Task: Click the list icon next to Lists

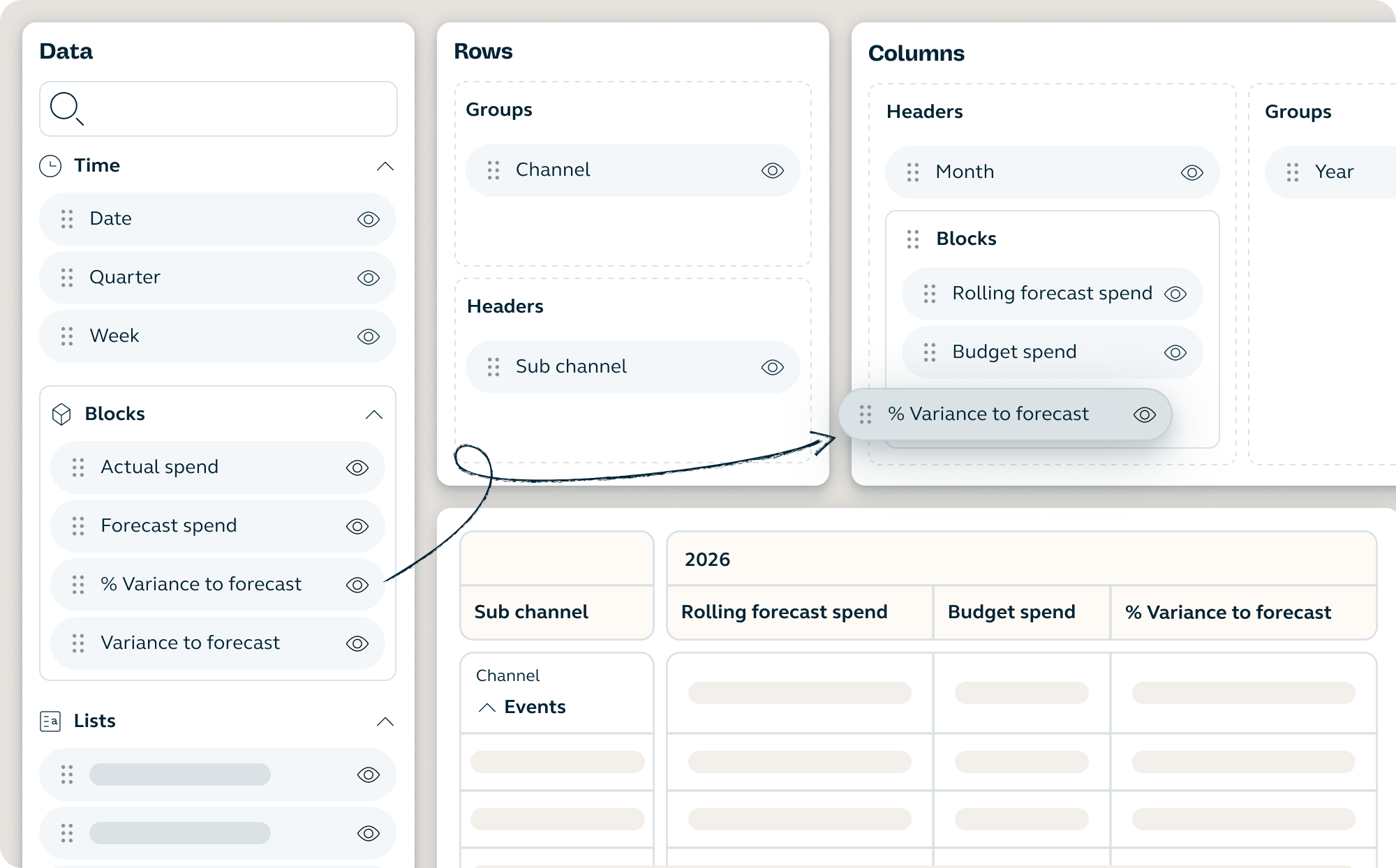Action: 51,721
